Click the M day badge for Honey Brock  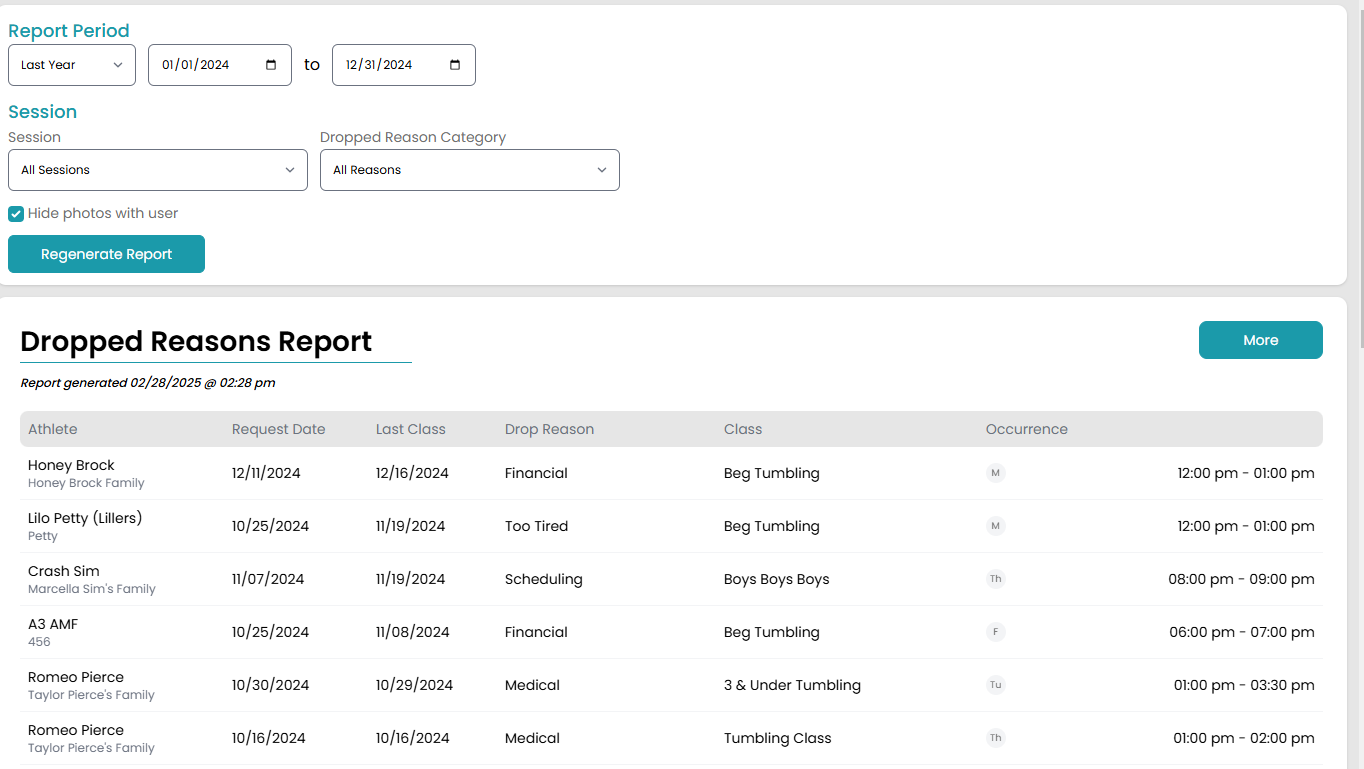click(x=995, y=473)
